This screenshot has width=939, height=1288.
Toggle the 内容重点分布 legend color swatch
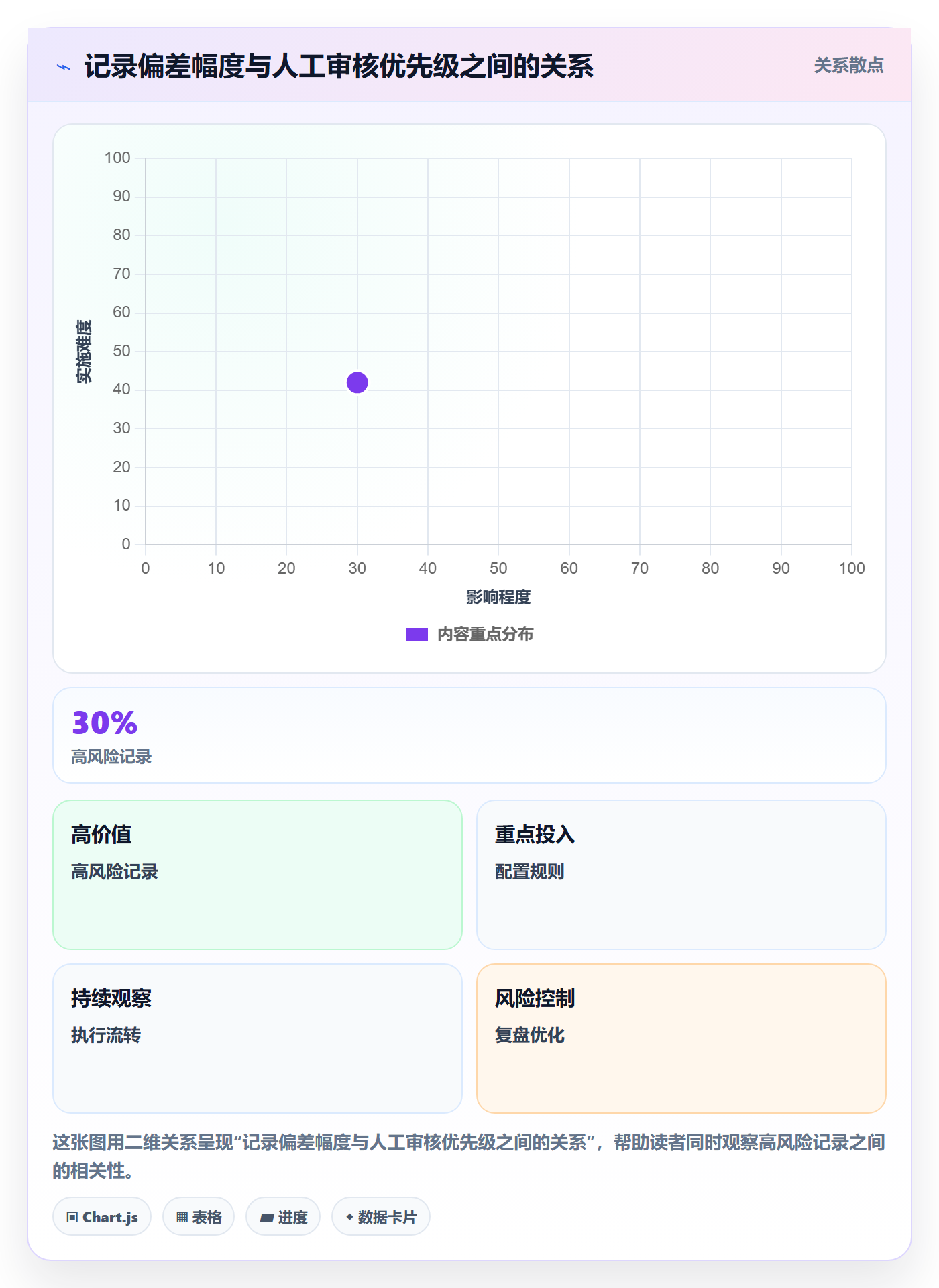pyautogui.click(x=417, y=634)
